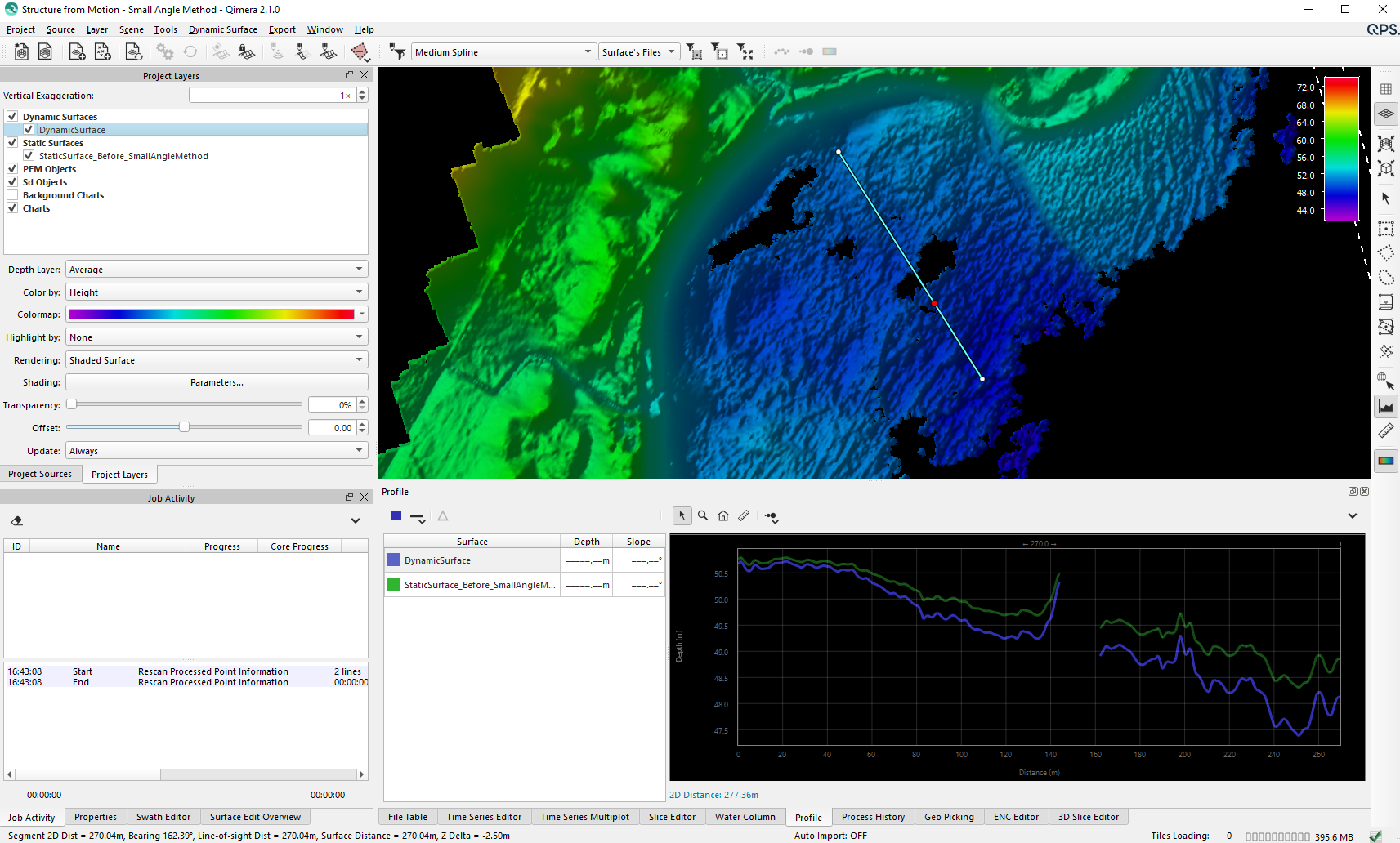1400x843 pixels.
Task: Activate the freeform lasso selection tool
Action: coord(1386,278)
